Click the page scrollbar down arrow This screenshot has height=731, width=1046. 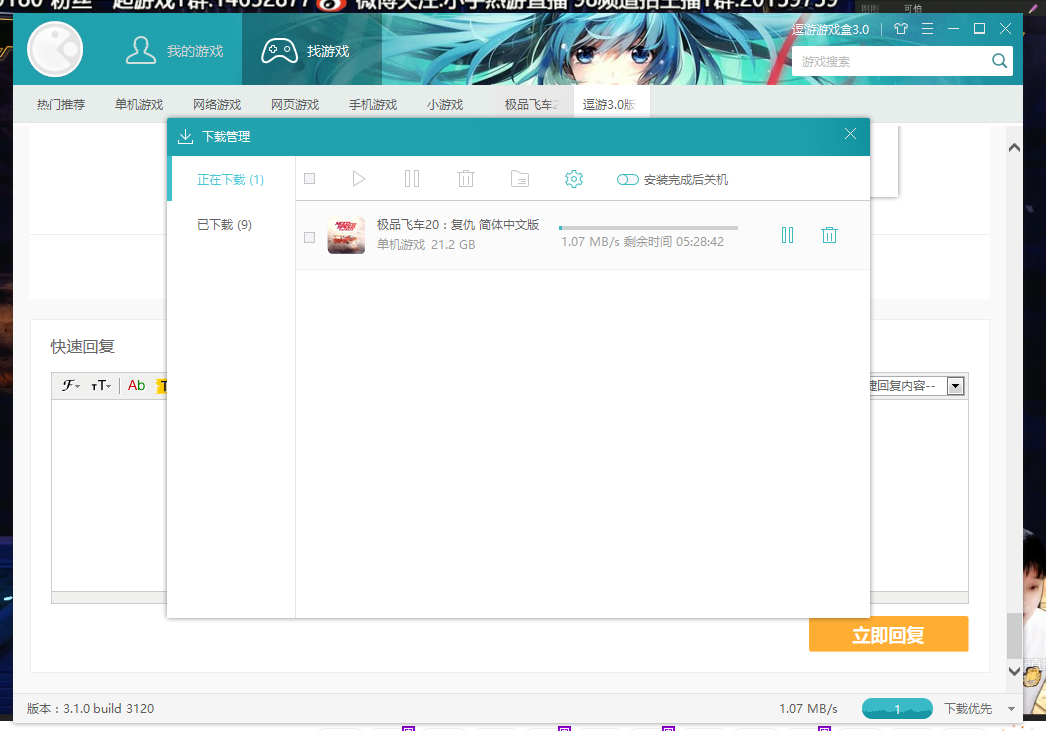pos(1014,672)
